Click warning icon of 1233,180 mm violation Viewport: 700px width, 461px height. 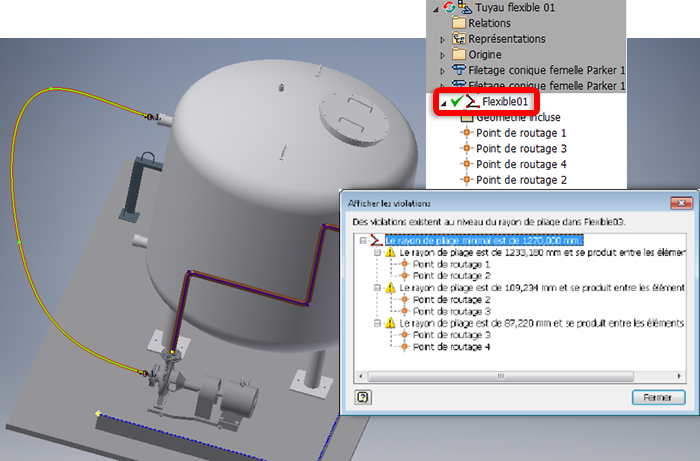[390, 253]
